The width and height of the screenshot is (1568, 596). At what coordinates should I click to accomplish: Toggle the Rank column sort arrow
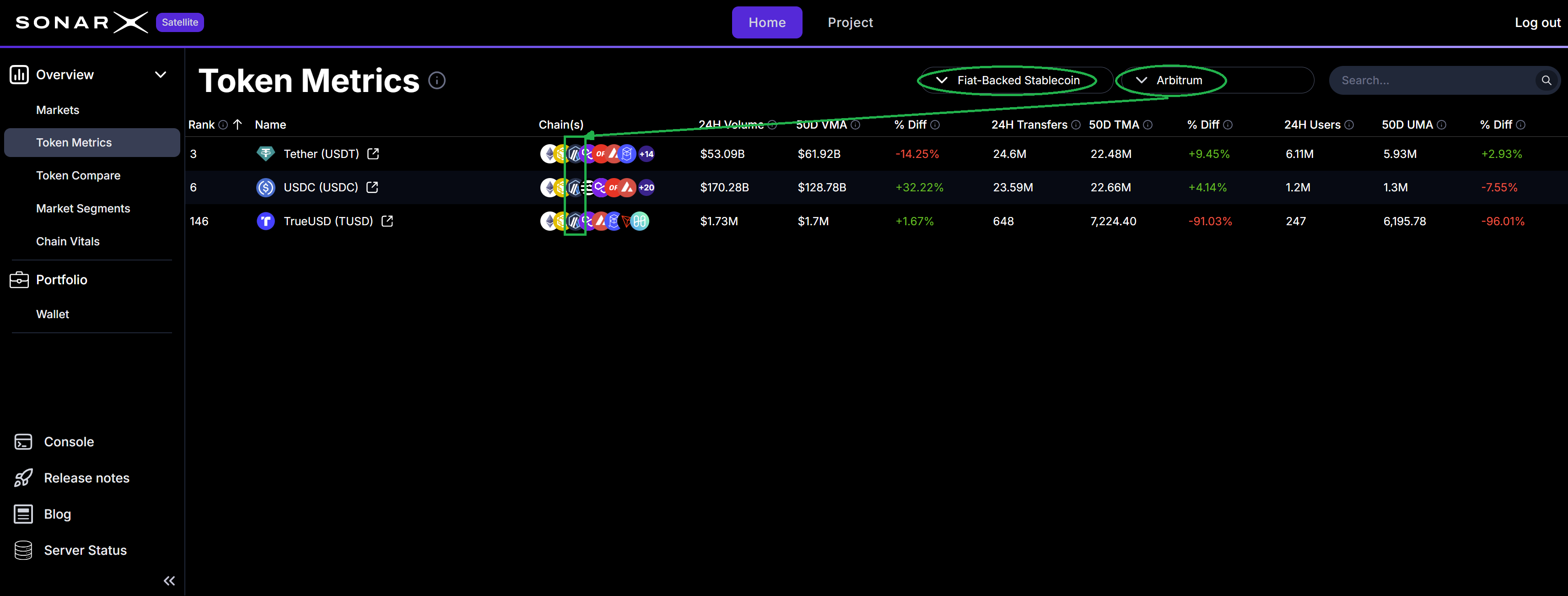point(238,124)
